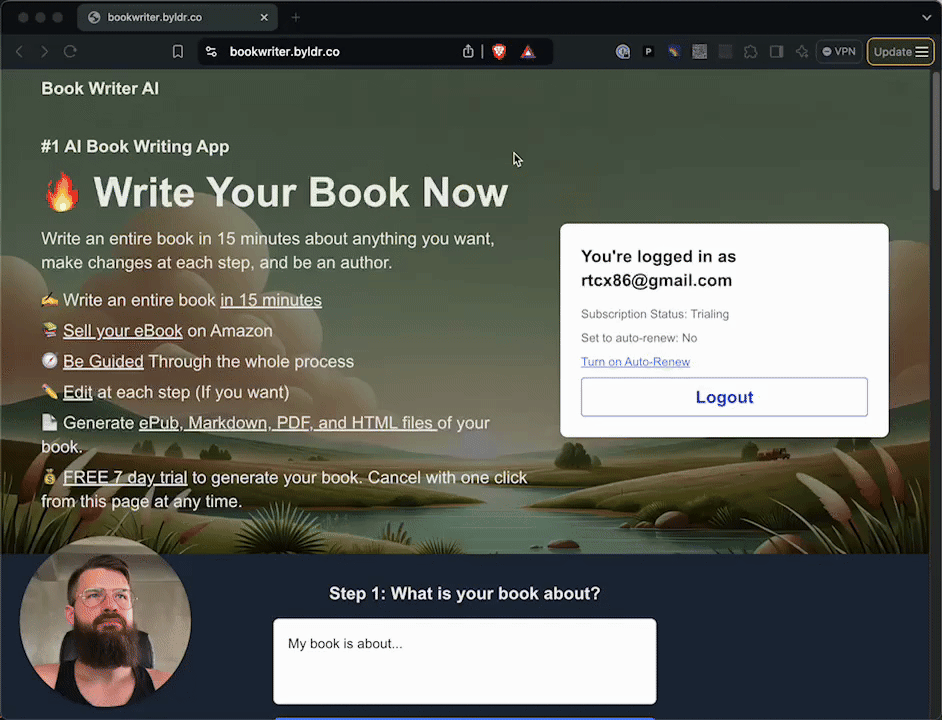
Task: Click the Brave Rewards triangle icon
Action: pos(527,51)
